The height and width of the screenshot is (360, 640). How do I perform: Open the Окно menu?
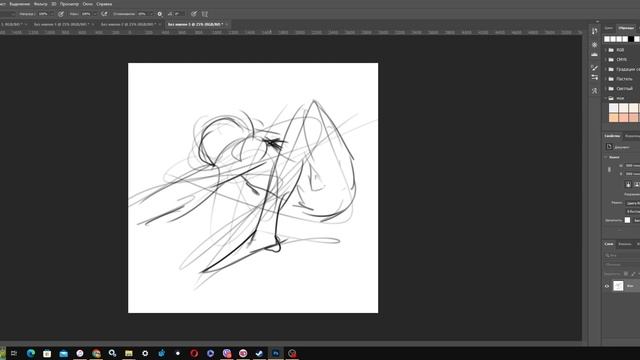(x=88, y=4)
